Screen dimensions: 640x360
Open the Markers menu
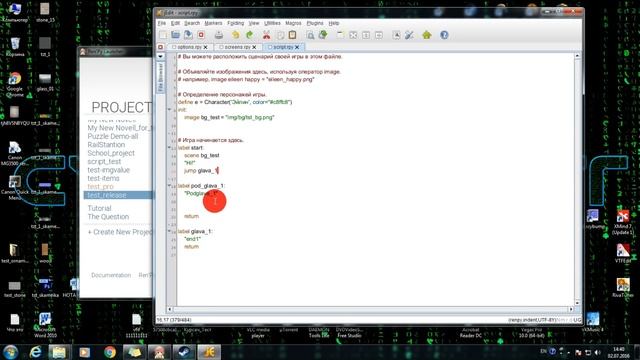(213, 23)
